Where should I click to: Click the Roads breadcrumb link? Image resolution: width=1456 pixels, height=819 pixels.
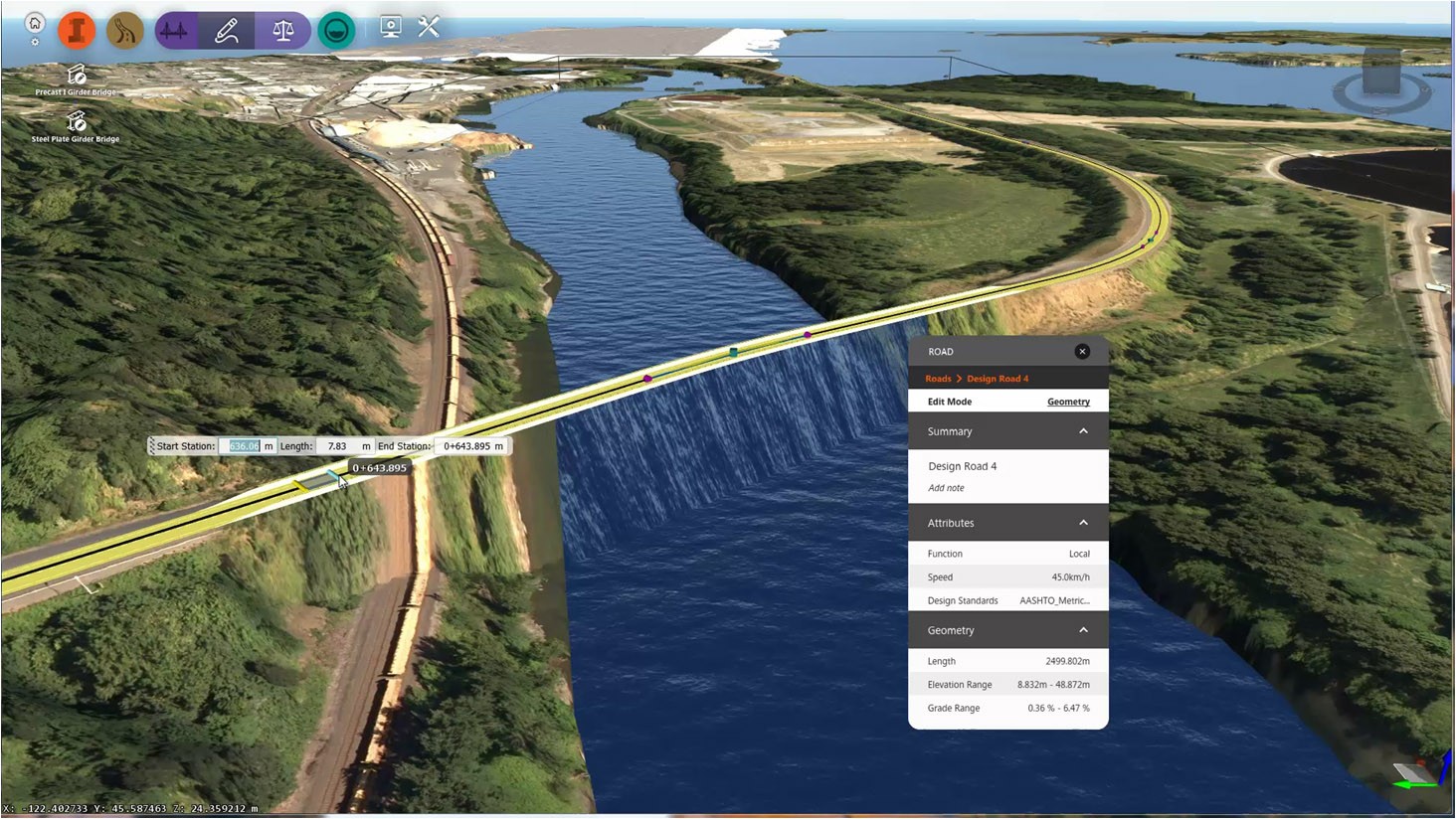(938, 379)
